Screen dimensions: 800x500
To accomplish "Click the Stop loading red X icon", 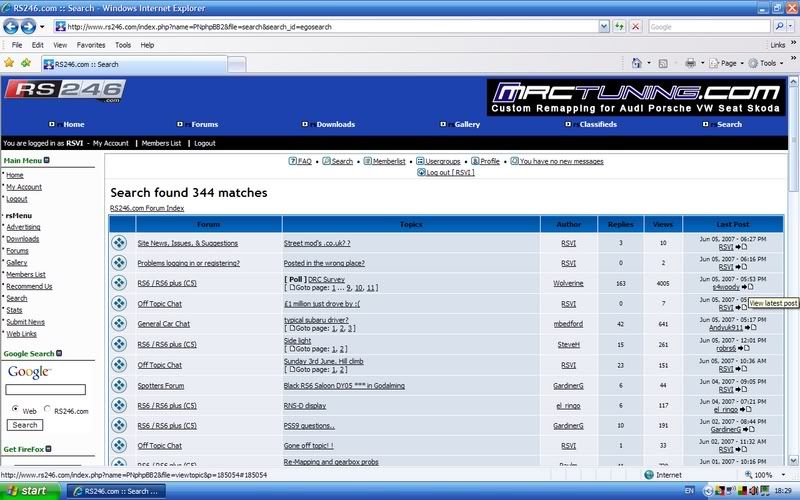I will tap(636, 27).
